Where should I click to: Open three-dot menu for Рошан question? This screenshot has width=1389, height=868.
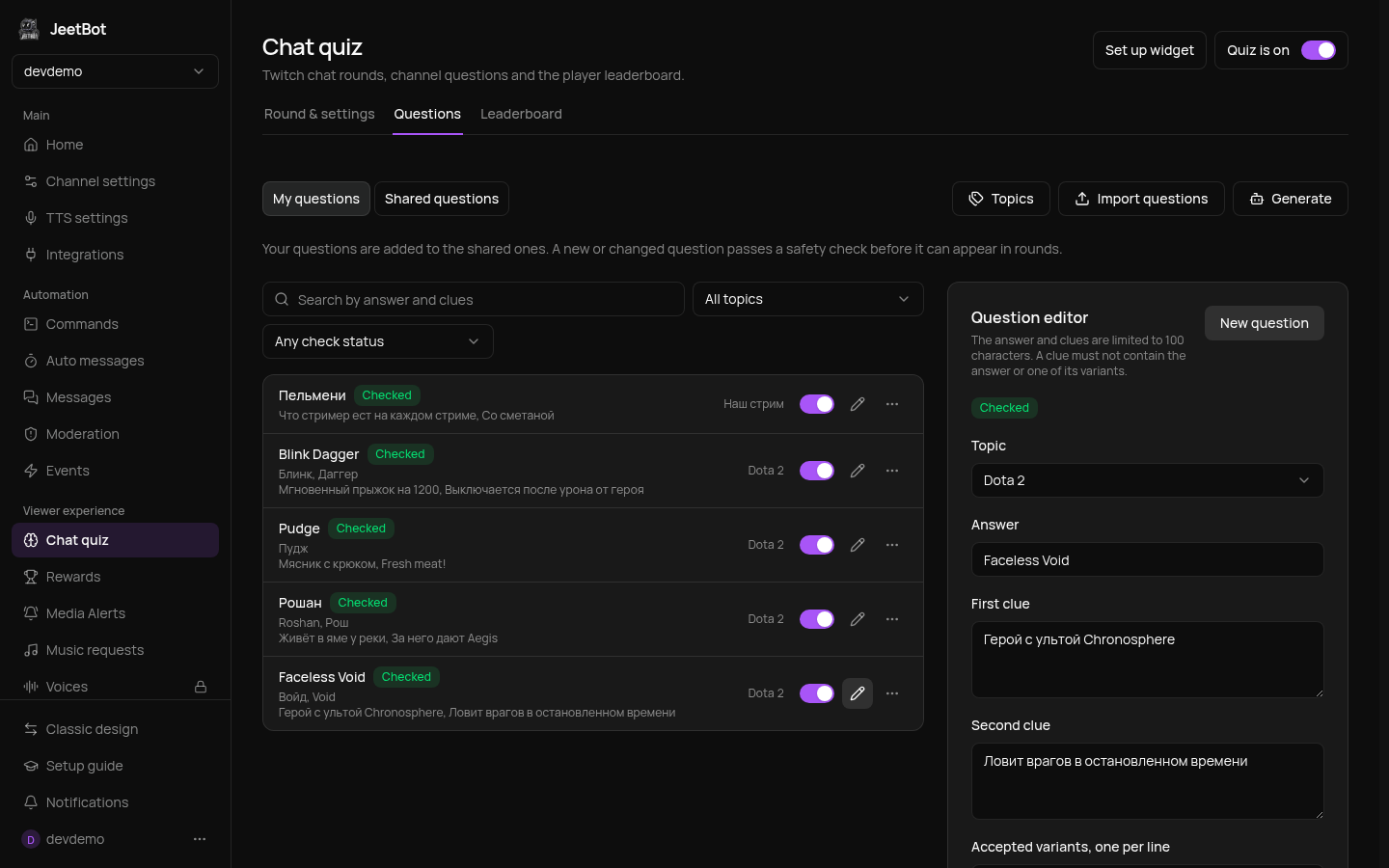click(x=892, y=619)
